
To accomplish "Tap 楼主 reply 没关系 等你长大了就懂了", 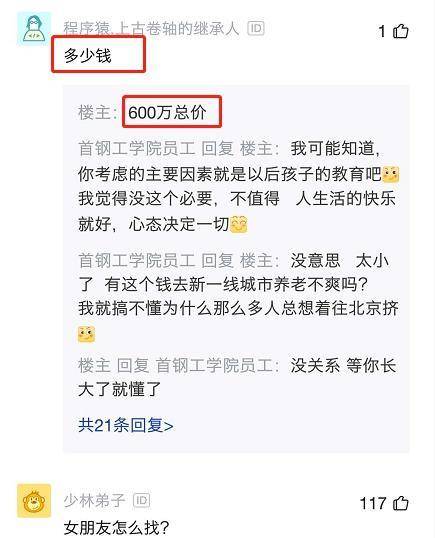I will tap(237, 377).
